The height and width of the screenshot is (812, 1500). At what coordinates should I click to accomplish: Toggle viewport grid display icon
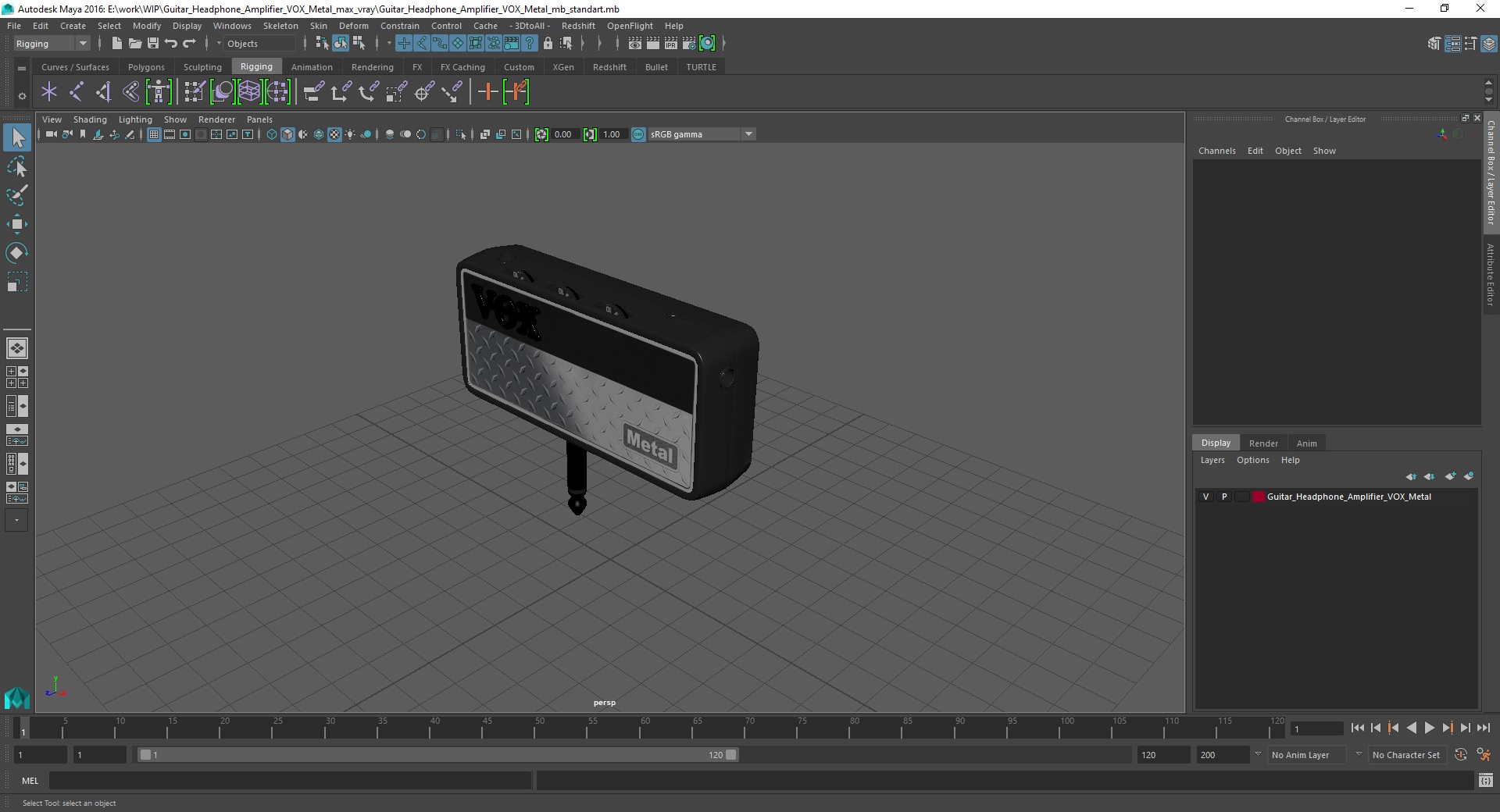click(x=154, y=134)
